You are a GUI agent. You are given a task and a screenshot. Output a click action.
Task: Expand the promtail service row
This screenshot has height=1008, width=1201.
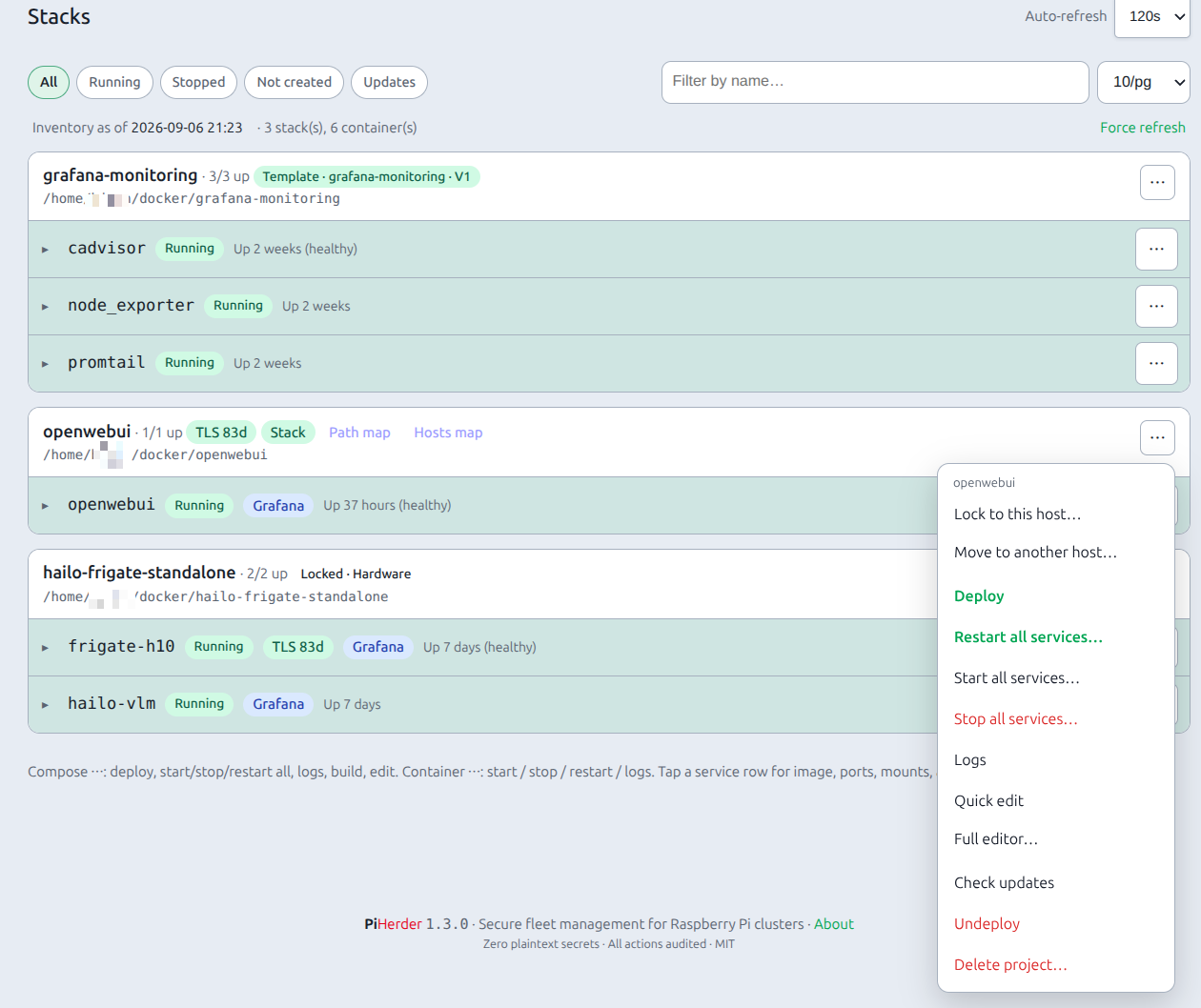[45, 364]
